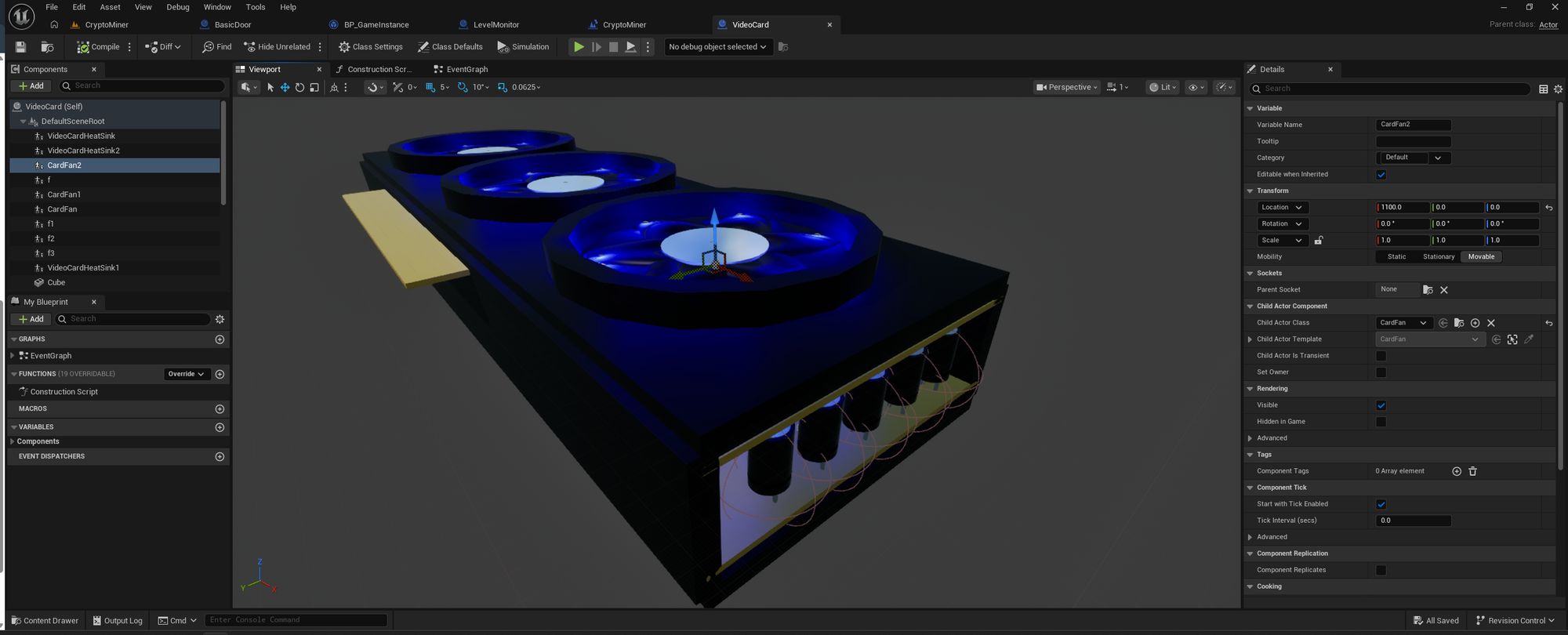Open Class Defaults
The image size is (1568, 635).
click(x=450, y=47)
